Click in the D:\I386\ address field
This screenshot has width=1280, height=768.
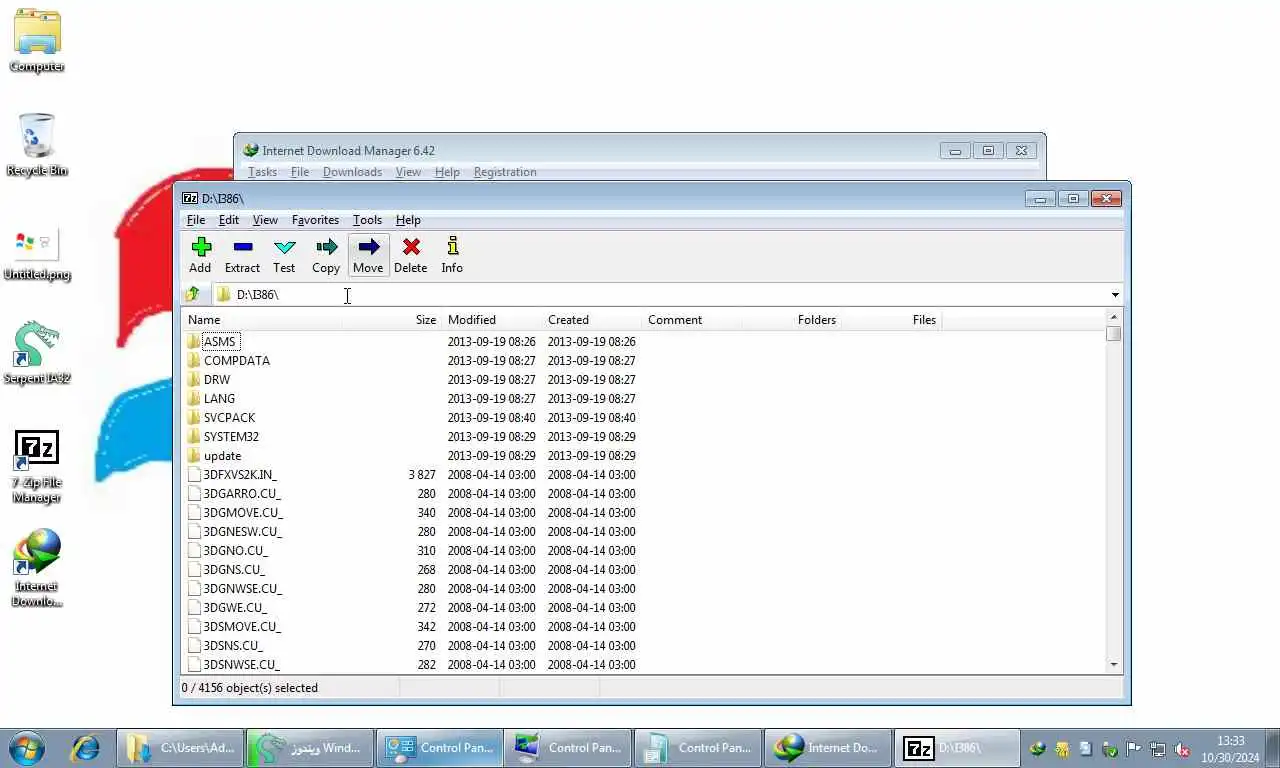[660, 295]
